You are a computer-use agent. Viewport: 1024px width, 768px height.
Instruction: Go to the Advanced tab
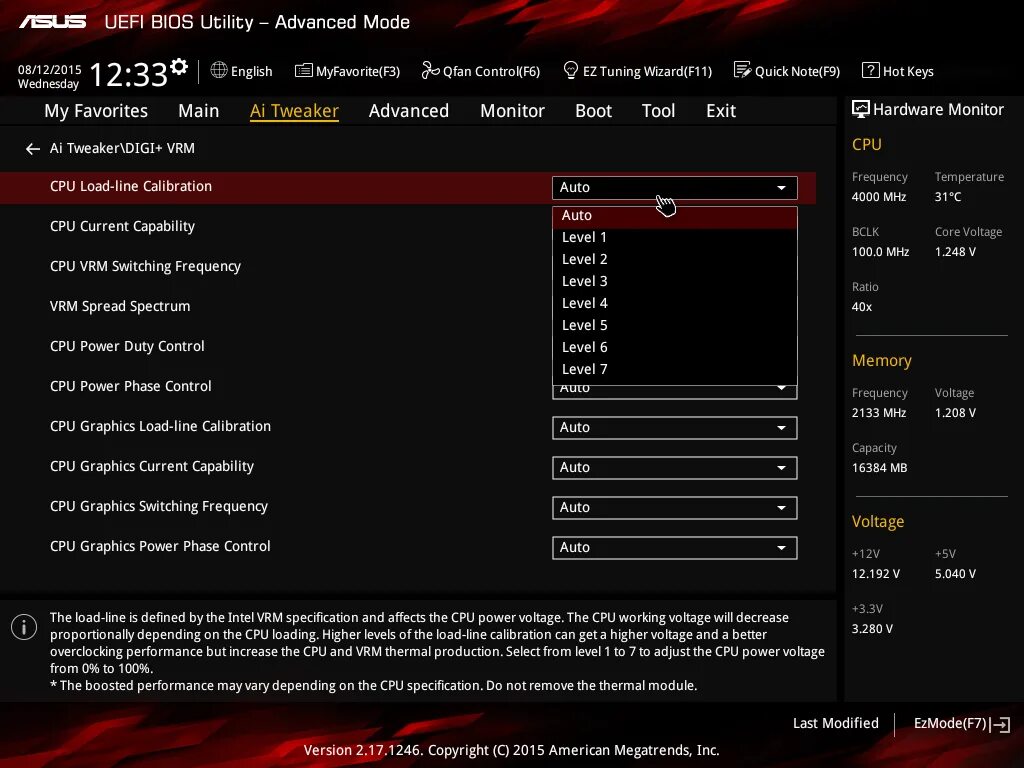coord(409,111)
